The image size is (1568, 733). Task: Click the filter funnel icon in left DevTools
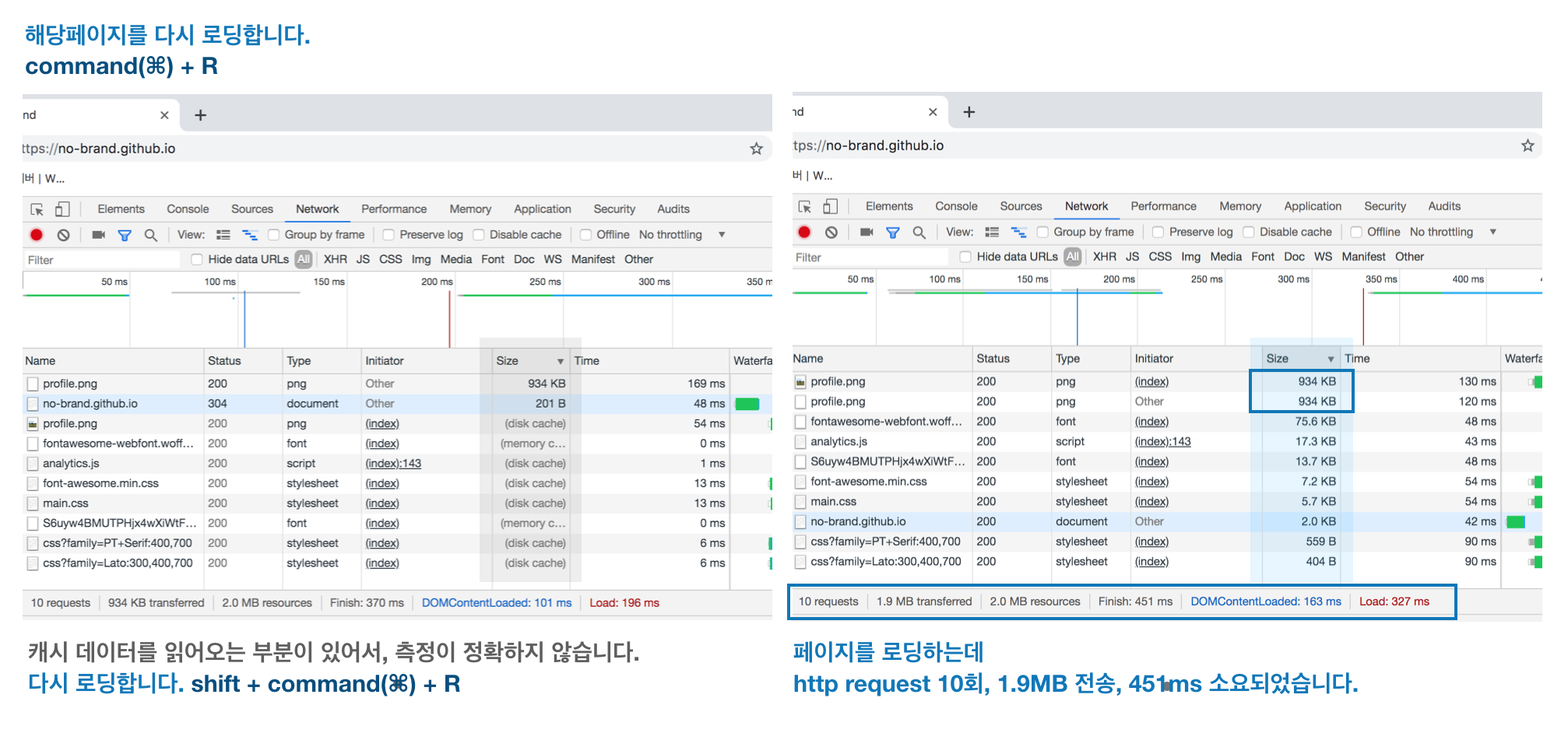pos(125,235)
